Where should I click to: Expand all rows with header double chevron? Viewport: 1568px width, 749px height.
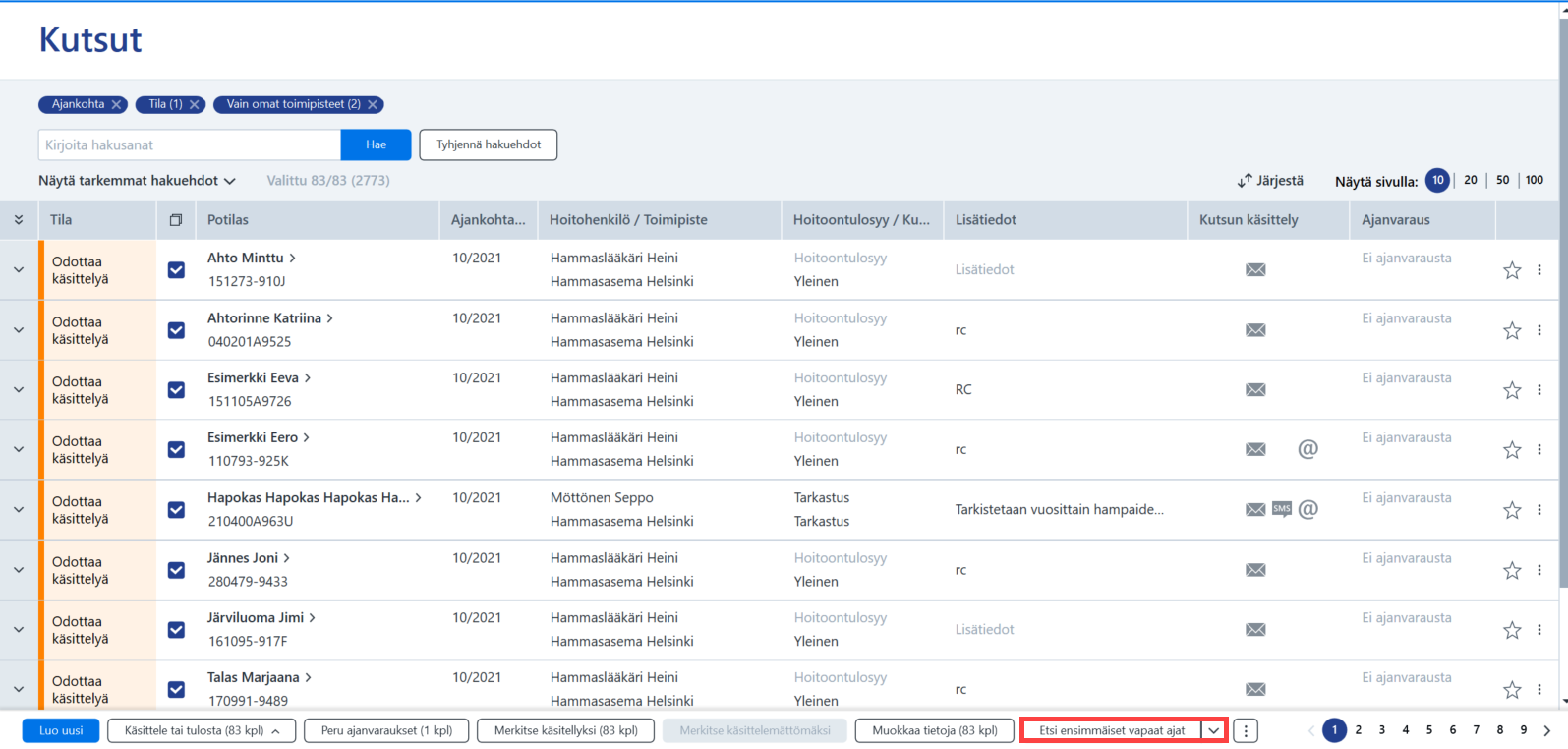19,220
